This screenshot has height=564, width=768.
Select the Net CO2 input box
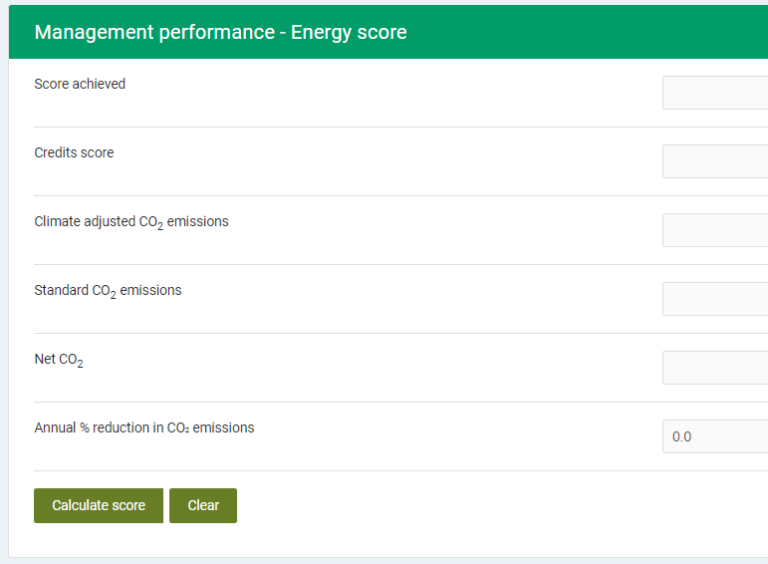(715, 368)
